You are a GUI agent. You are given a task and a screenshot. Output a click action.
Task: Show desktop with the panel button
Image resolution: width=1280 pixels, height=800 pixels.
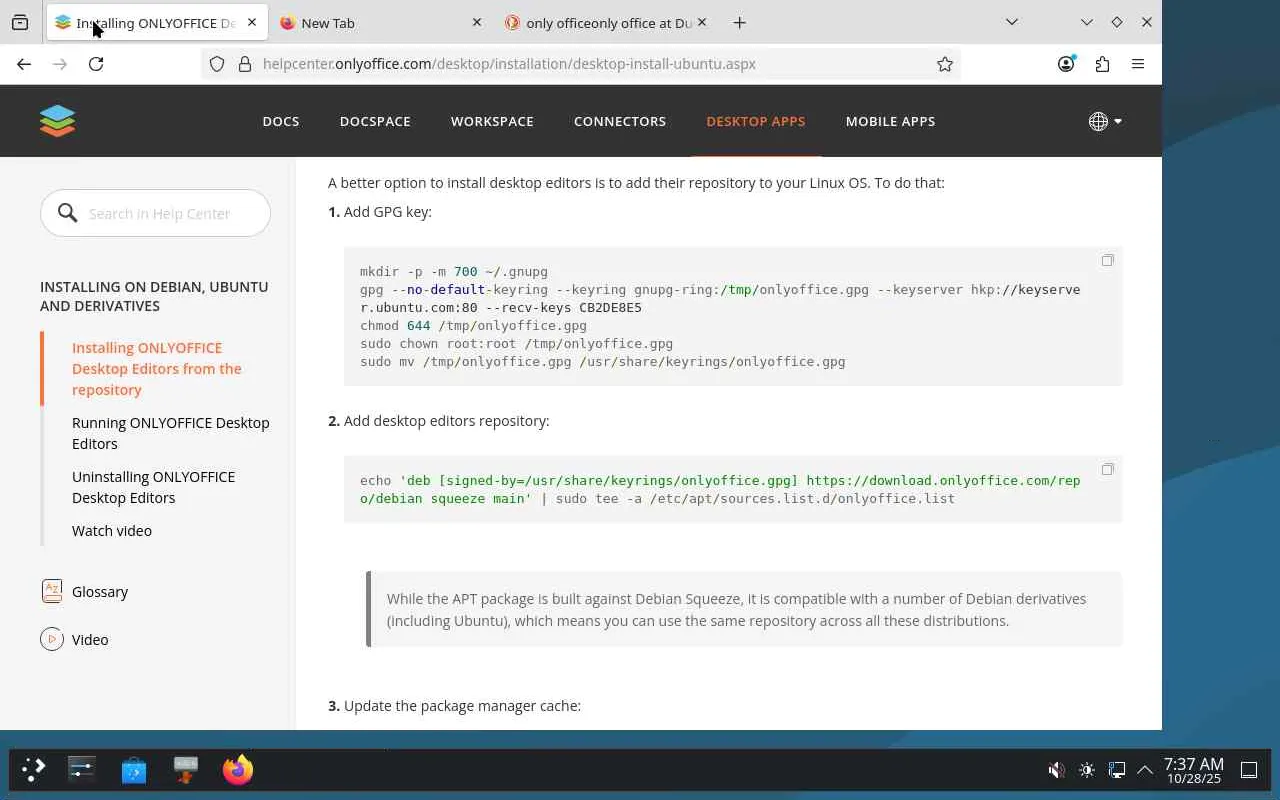click(1249, 770)
